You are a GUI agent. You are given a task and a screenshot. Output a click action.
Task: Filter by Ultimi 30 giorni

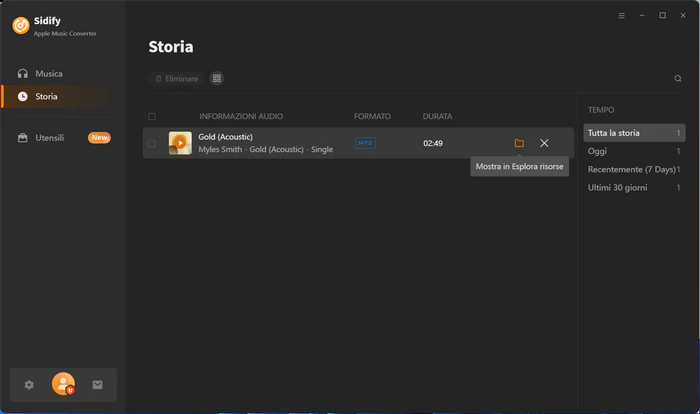click(634, 188)
